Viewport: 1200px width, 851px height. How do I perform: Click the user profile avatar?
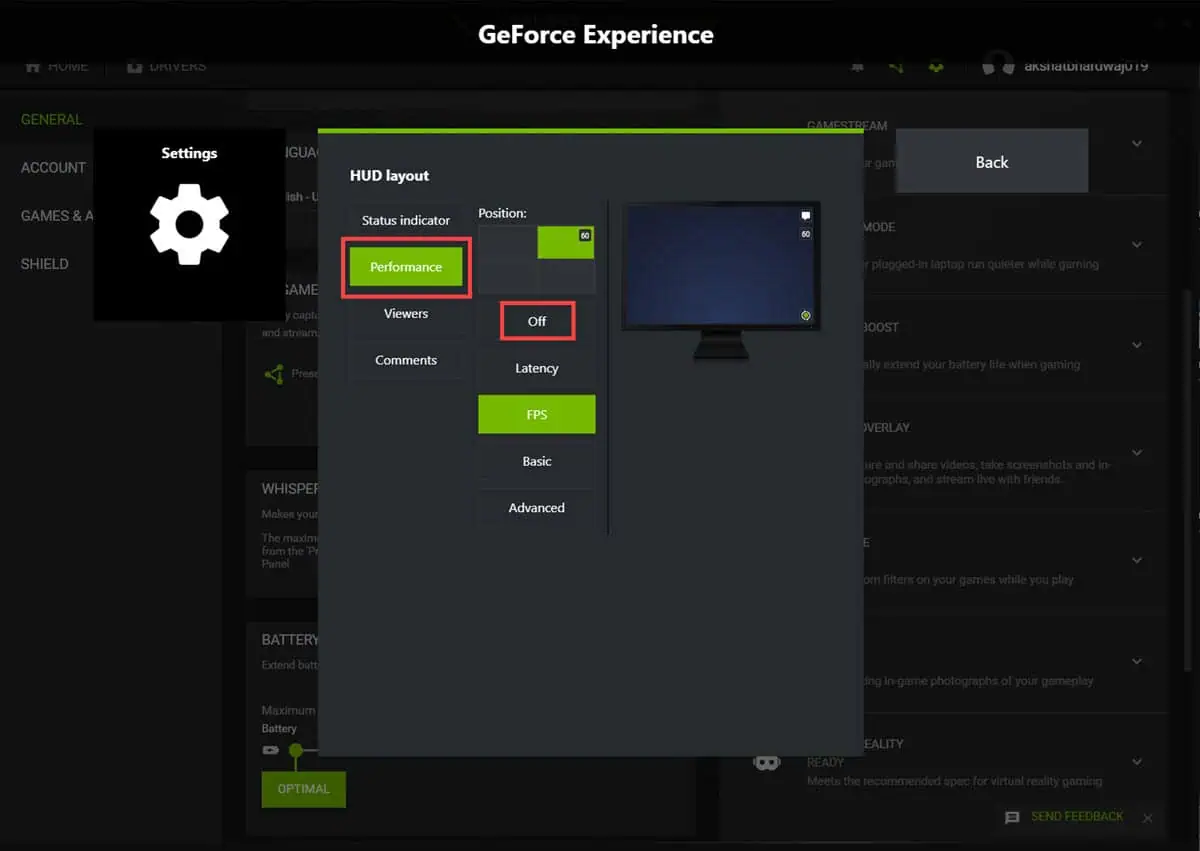click(x=997, y=66)
